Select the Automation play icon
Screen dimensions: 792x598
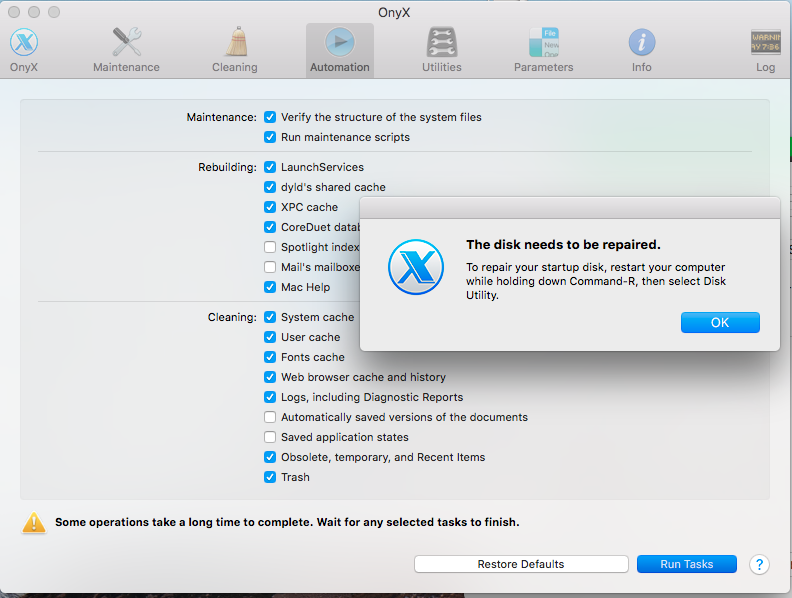click(x=340, y=50)
